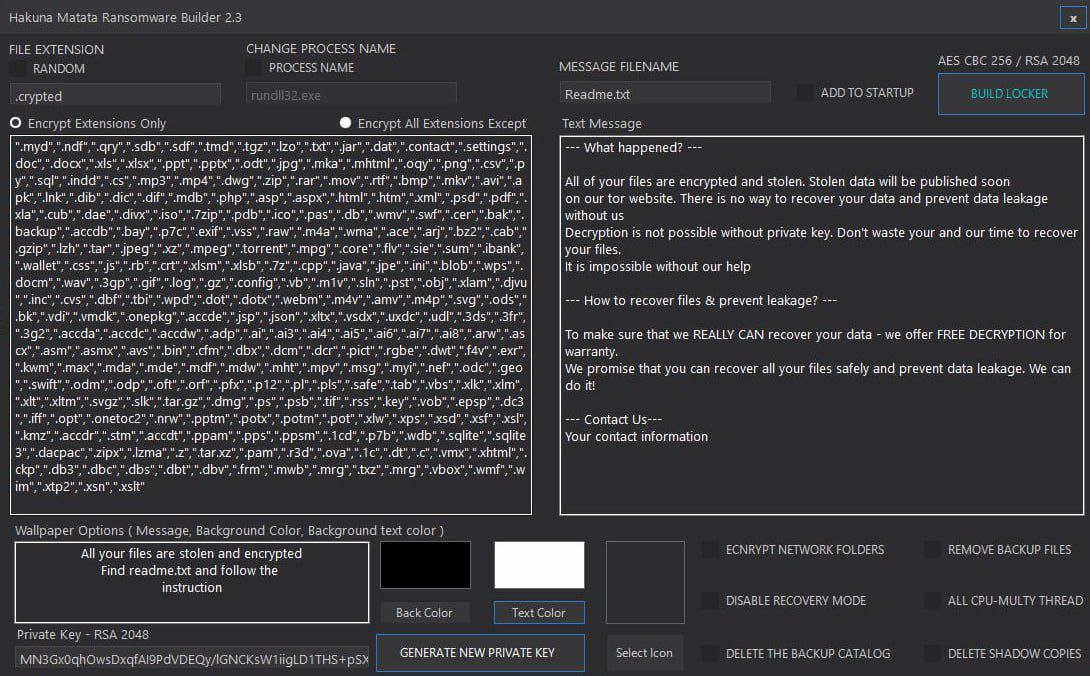Click the Back Color button

click(x=424, y=613)
